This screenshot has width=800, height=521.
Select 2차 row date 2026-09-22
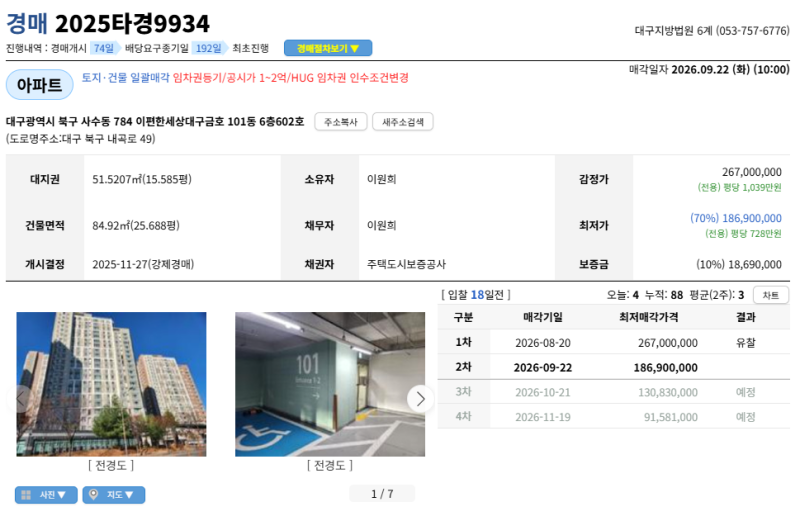pyautogui.click(x=543, y=367)
